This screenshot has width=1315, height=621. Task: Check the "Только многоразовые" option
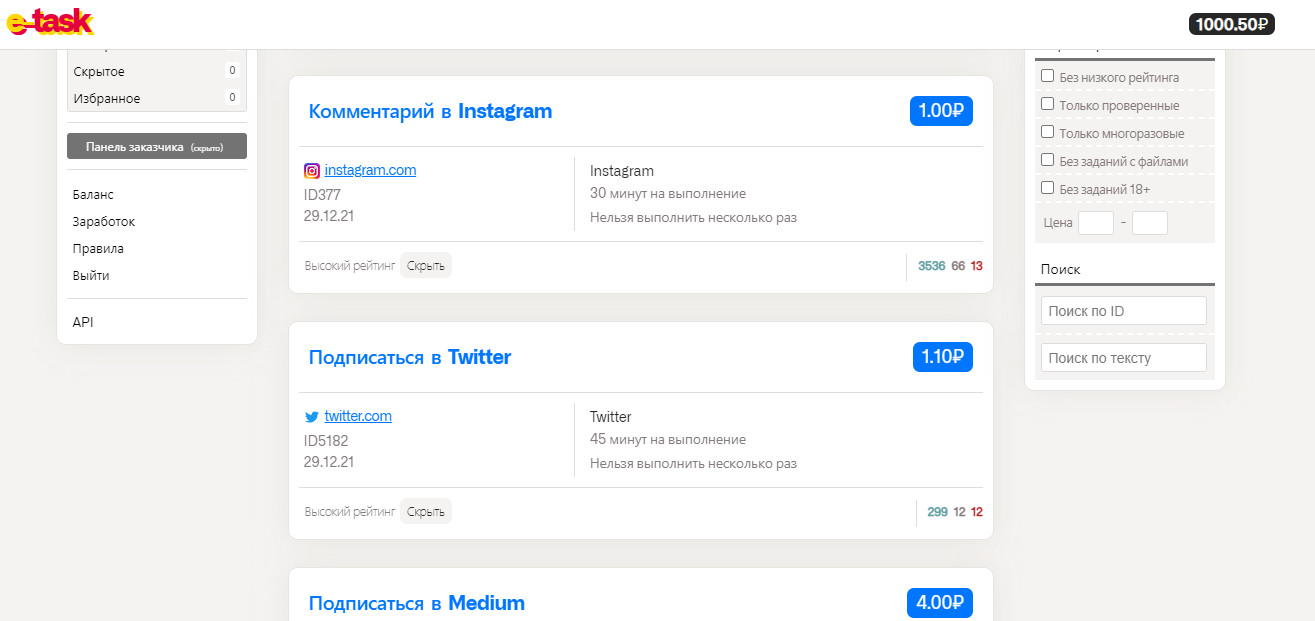pyautogui.click(x=1048, y=132)
